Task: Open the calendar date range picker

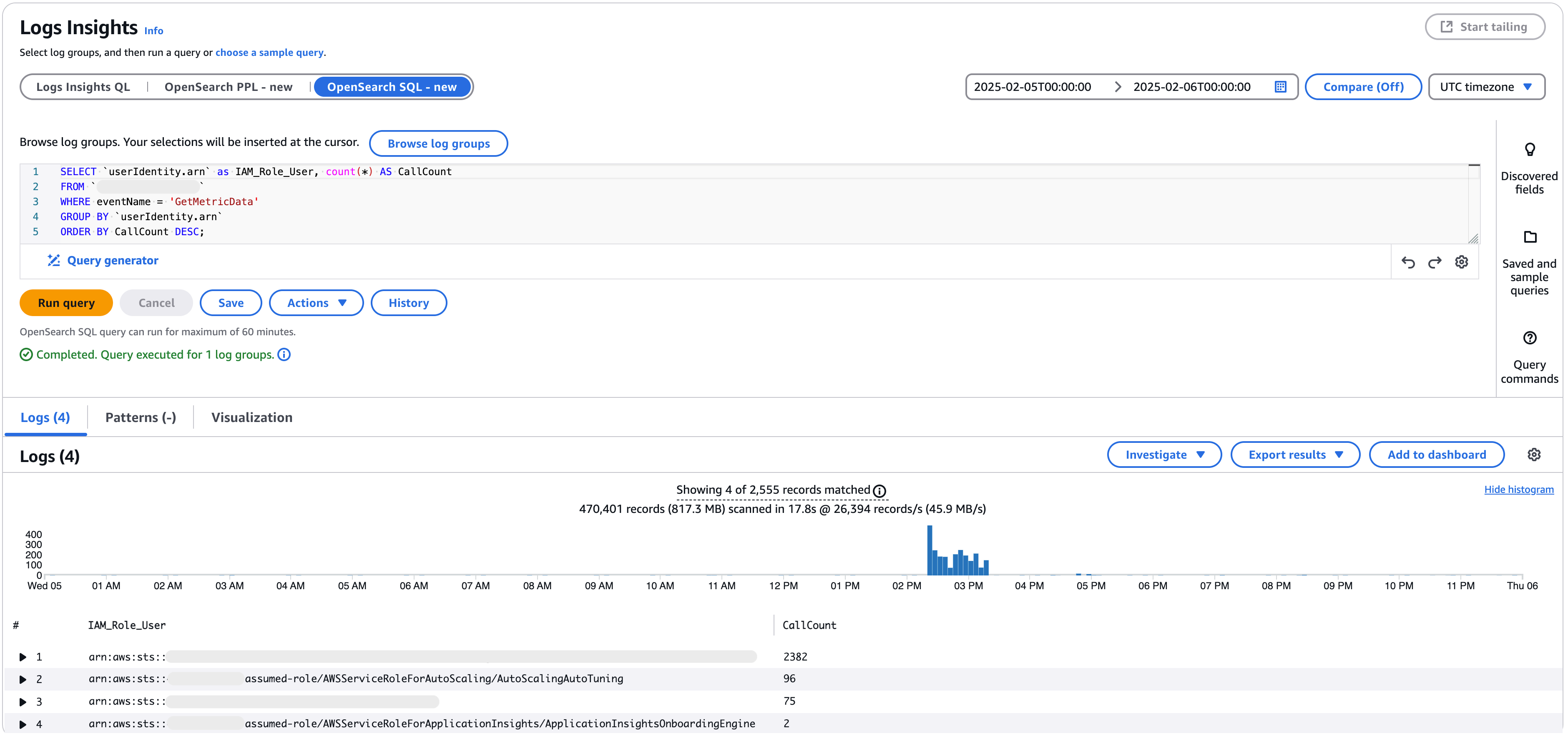Action: 1281,87
